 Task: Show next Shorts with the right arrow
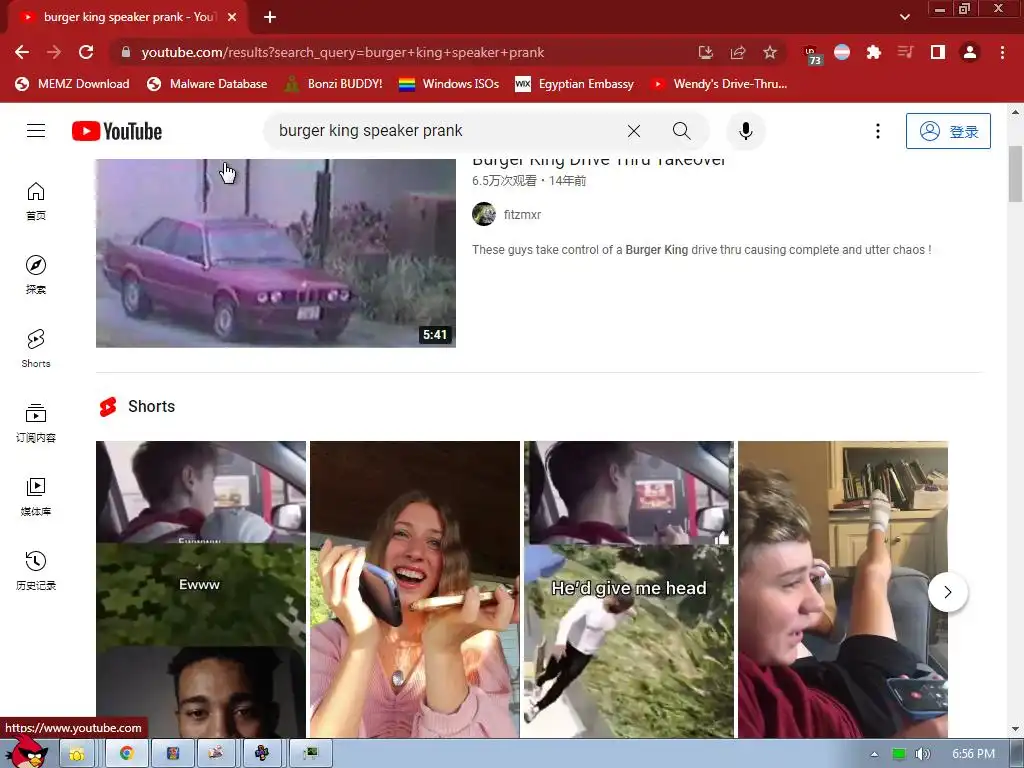coord(948,592)
